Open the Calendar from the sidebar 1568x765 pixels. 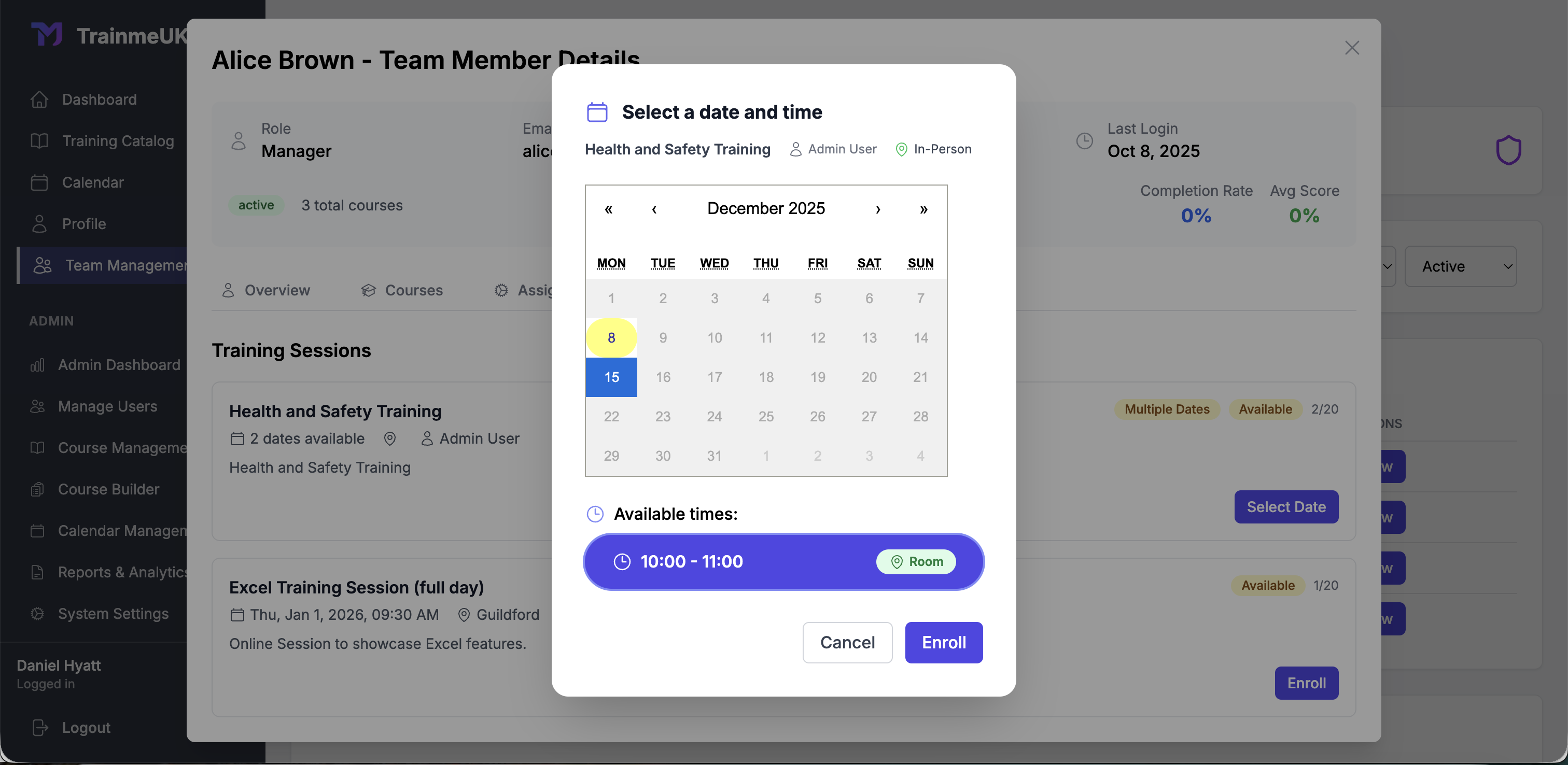(92, 182)
